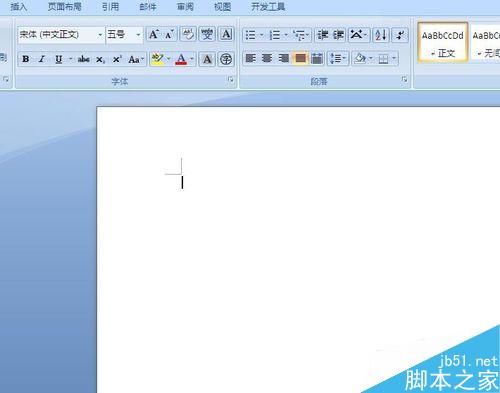
Task: Toggle show paragraph marks
Action: [x=400, y=35]
